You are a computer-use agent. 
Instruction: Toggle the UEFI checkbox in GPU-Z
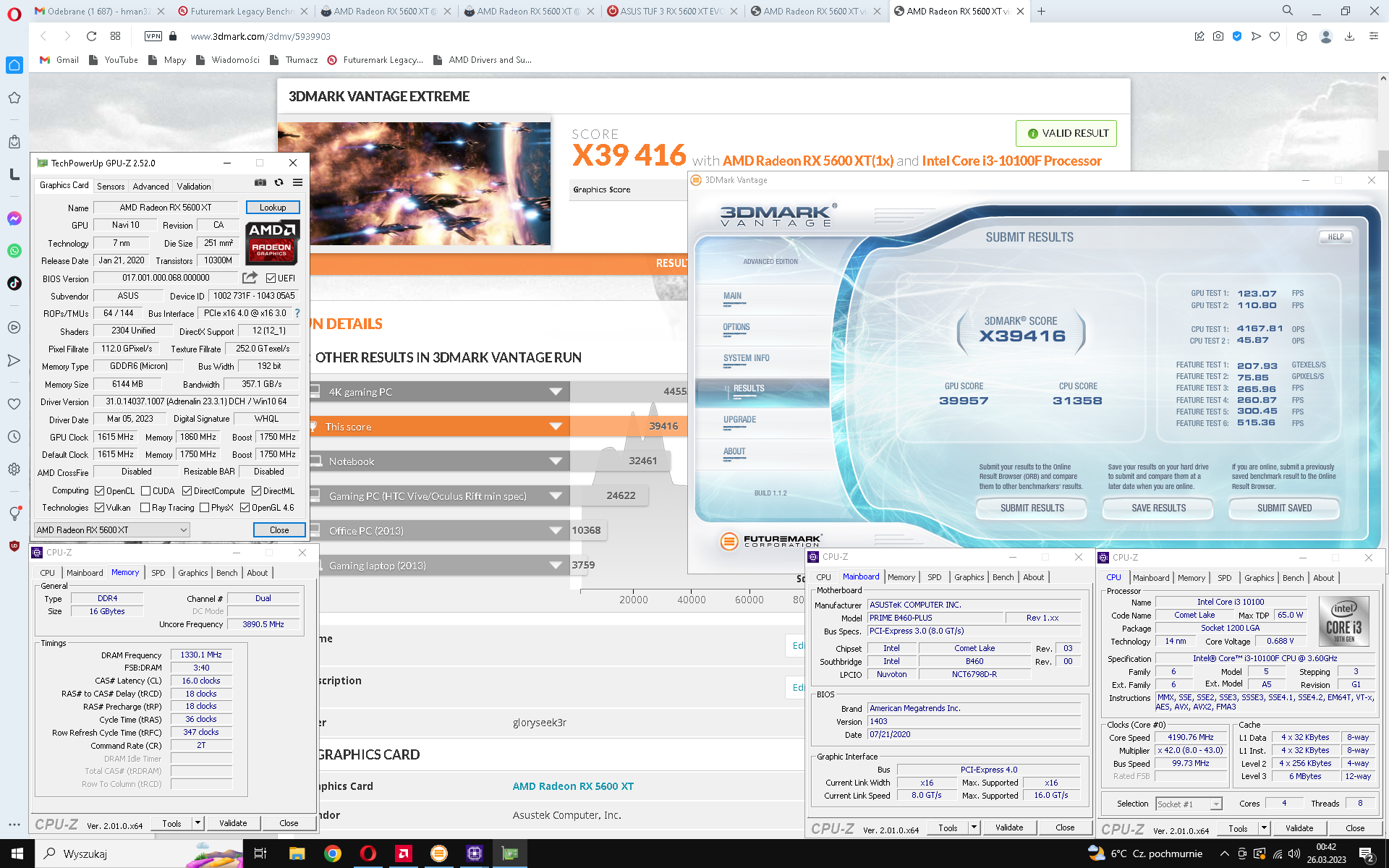[x=271, y=278]
